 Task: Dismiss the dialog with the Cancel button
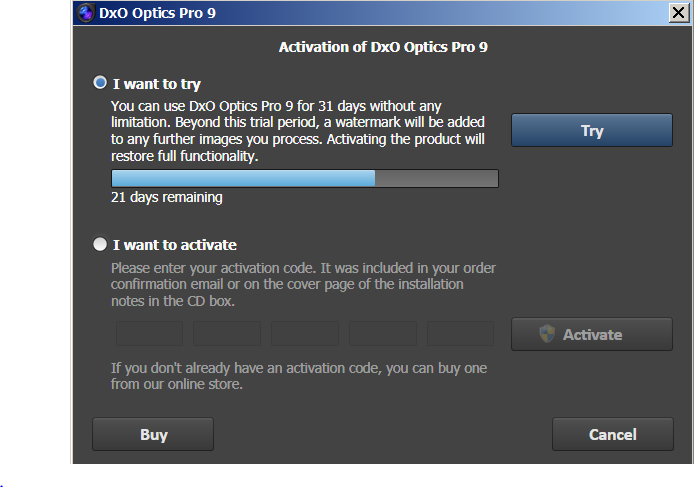pyautogui.click(x=612, y=434)
